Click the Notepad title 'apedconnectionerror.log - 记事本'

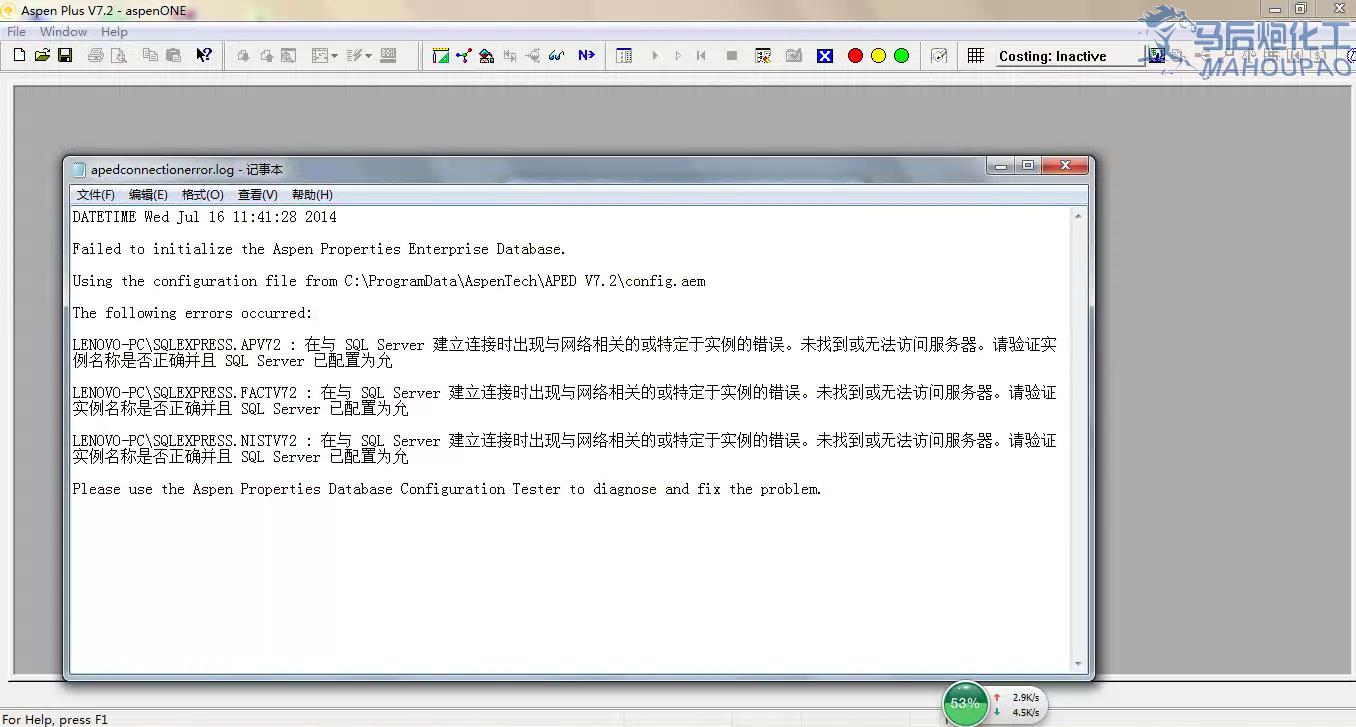point(187,170)
